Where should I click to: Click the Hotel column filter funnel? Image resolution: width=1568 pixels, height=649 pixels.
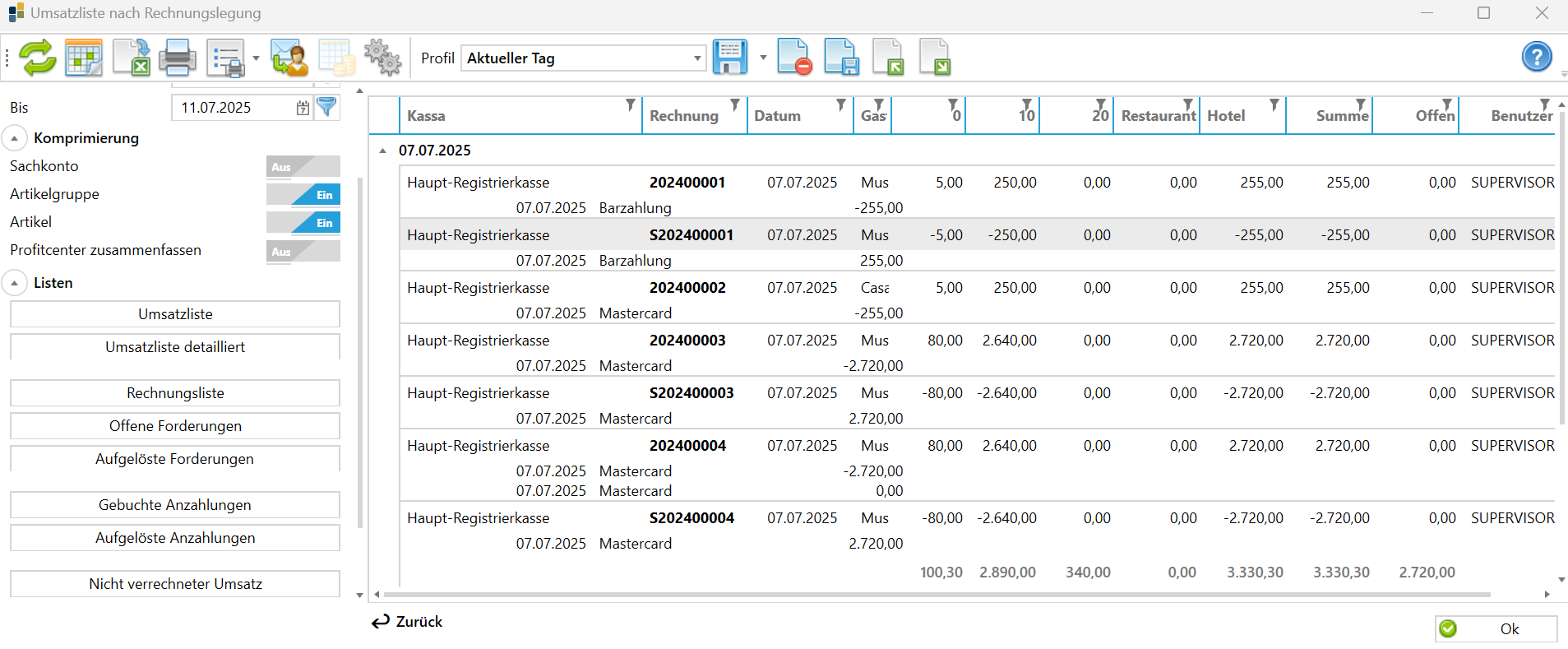1274,104
